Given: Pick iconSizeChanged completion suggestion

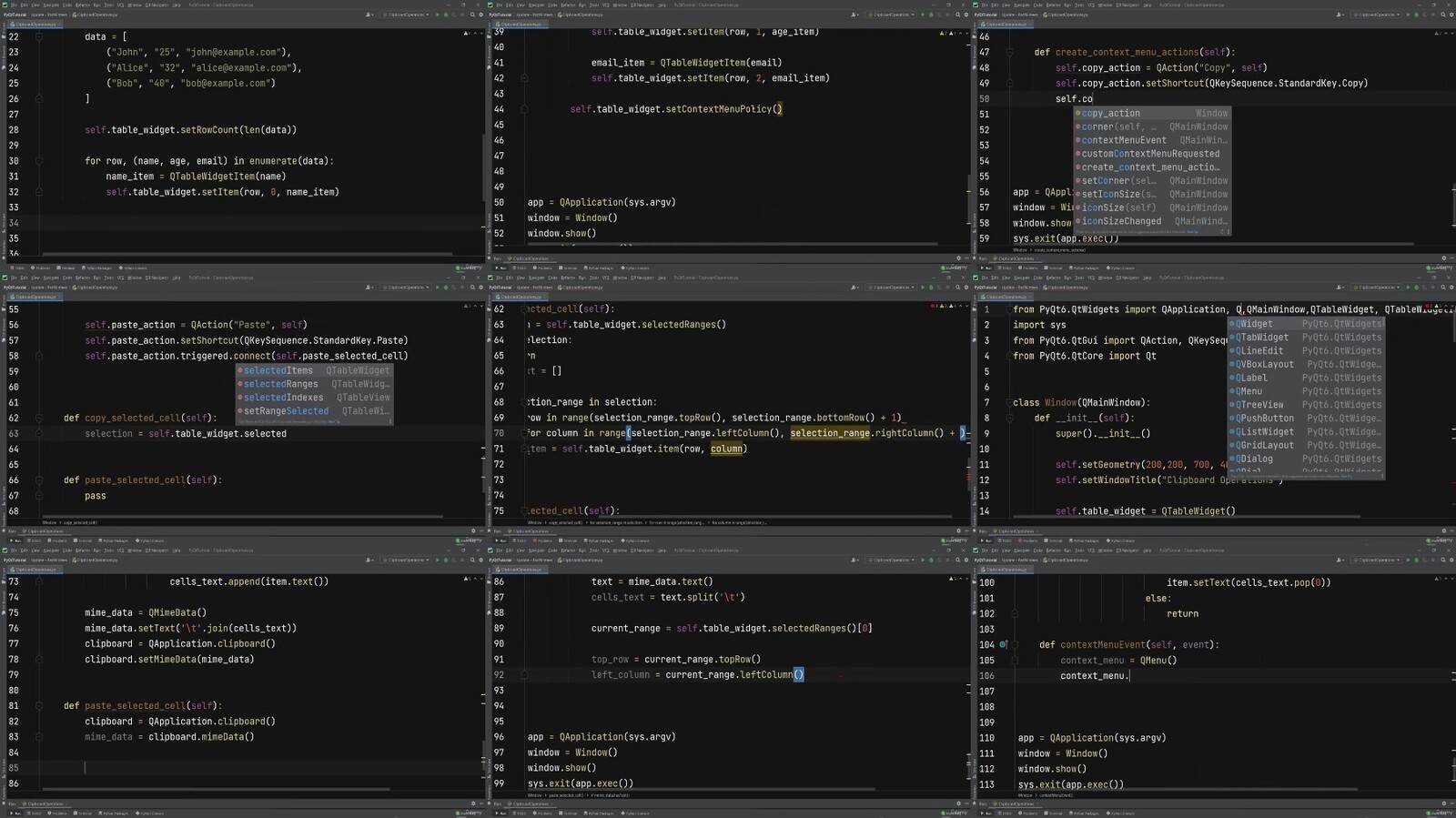Looking at the screenshot, I should click(x=1152, y=221).
